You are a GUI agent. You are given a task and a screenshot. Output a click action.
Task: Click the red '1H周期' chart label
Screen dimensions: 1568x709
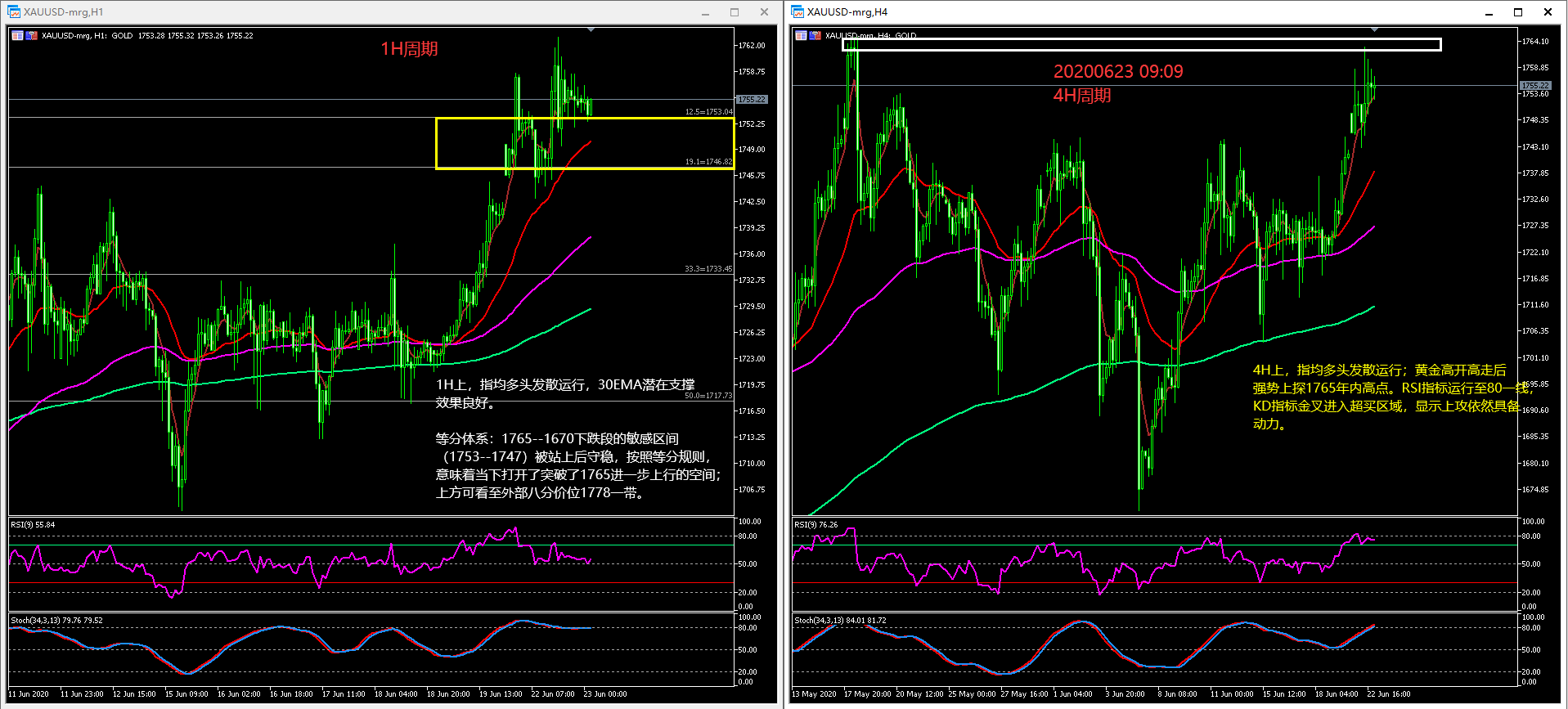409,49
